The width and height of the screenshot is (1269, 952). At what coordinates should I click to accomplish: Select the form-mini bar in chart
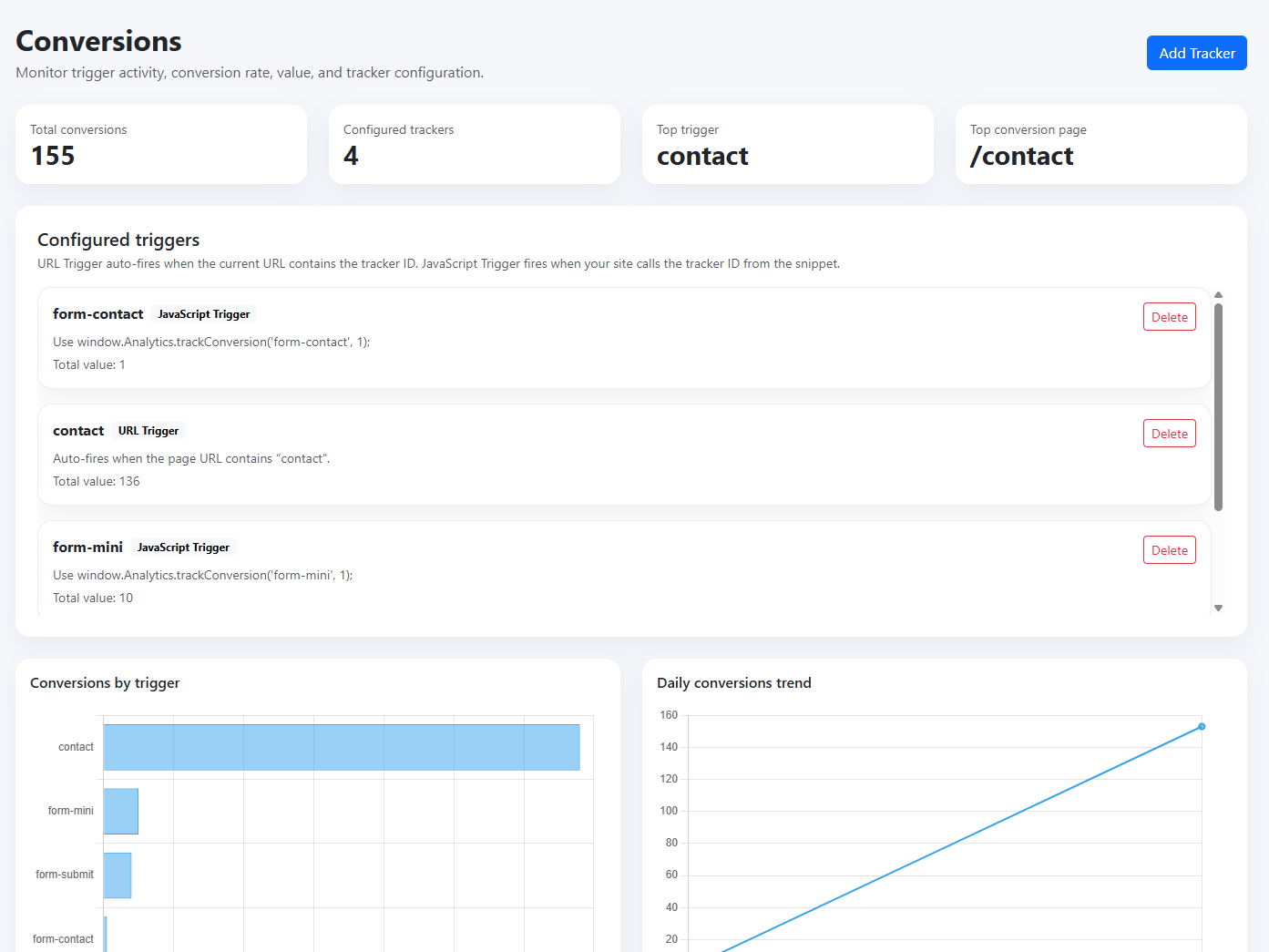pyautogui.click(x=121, y=811)
